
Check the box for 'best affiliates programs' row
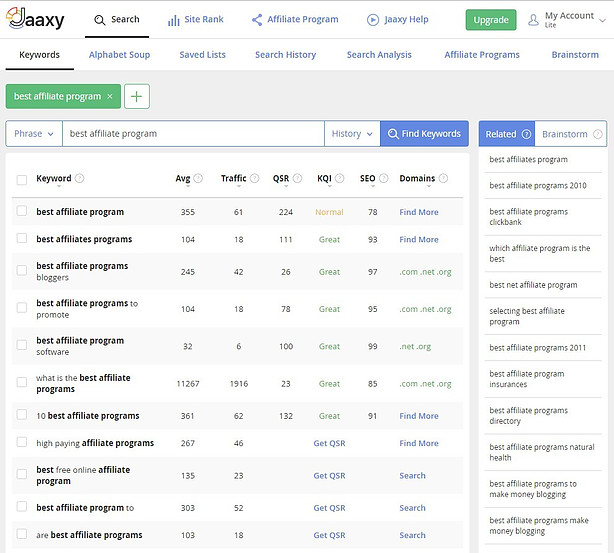click(22, 239)
